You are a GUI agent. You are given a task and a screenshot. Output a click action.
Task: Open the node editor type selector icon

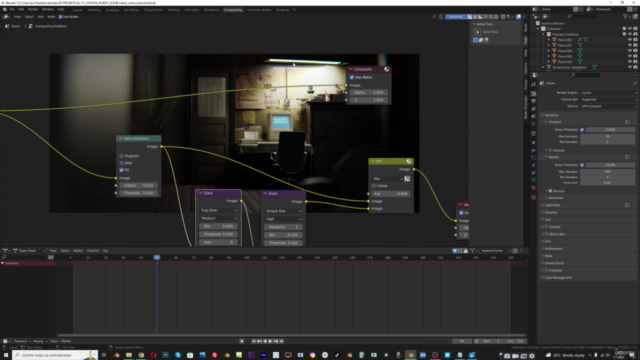(6, 17)
